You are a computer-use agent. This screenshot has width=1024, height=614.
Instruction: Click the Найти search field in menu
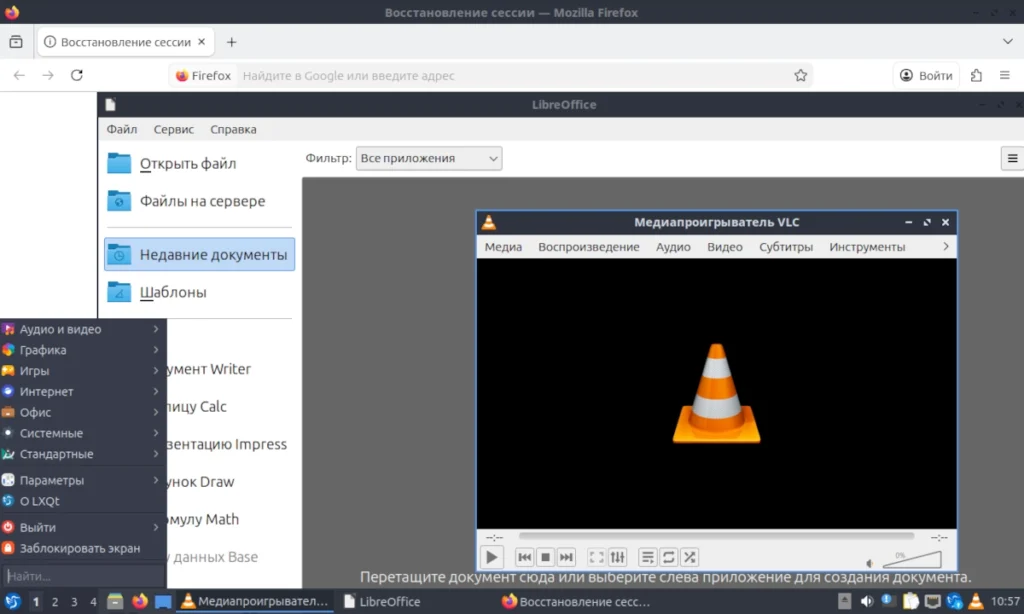pos(82,576)
